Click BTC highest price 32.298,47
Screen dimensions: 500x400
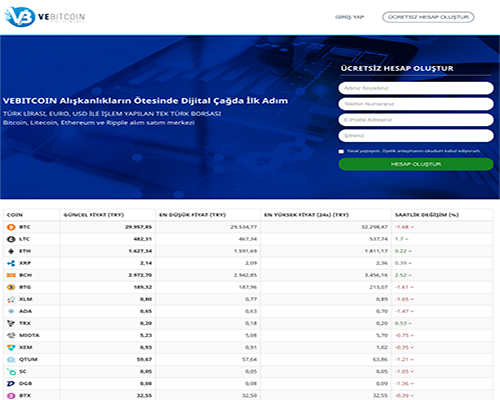click(374, 227)
